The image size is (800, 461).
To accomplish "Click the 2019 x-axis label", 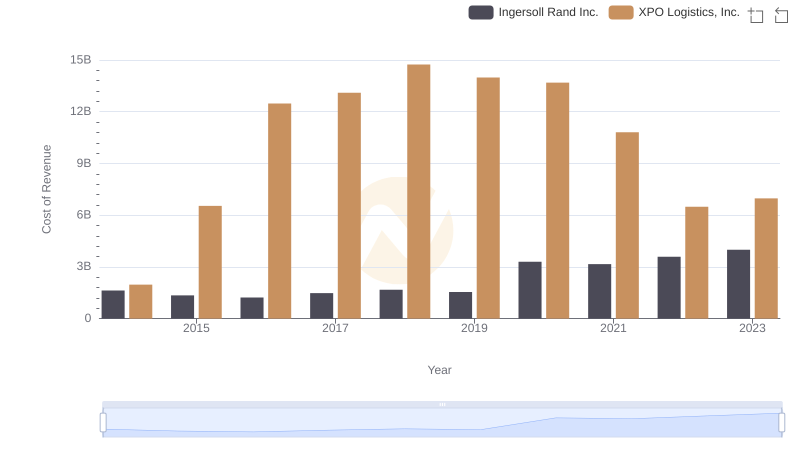I will 474,328.
